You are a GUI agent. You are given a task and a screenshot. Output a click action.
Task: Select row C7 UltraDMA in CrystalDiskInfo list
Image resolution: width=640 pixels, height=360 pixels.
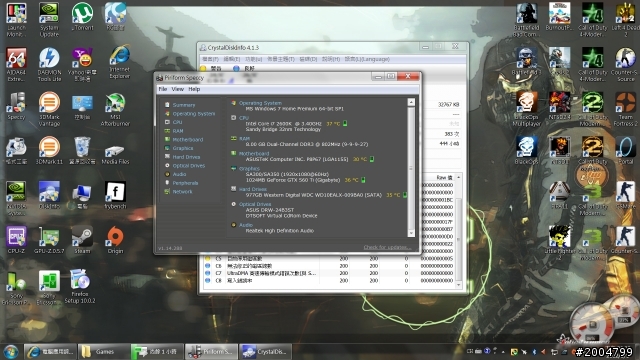(329, 273)
